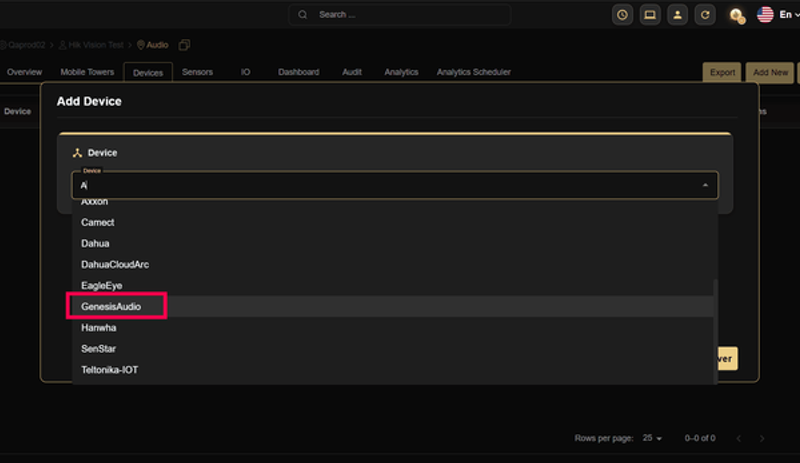
Task: Select Dahua from the device list
Action: tap(394, 243)
